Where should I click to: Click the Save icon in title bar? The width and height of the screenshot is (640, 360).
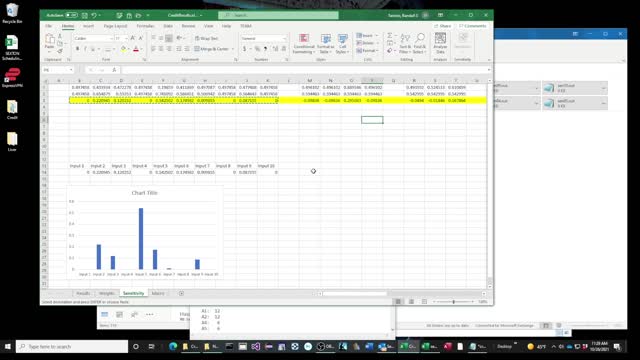84,15
